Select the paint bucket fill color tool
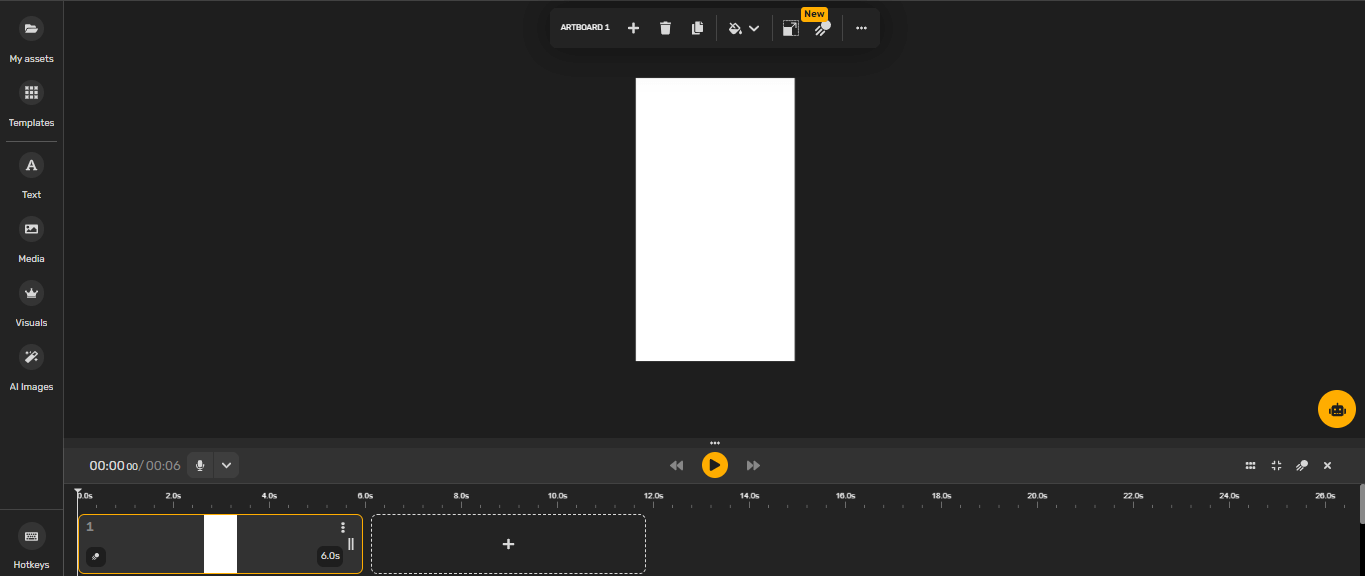The width and height of the screenshot is (1365, 576). (x=736, y=27)
